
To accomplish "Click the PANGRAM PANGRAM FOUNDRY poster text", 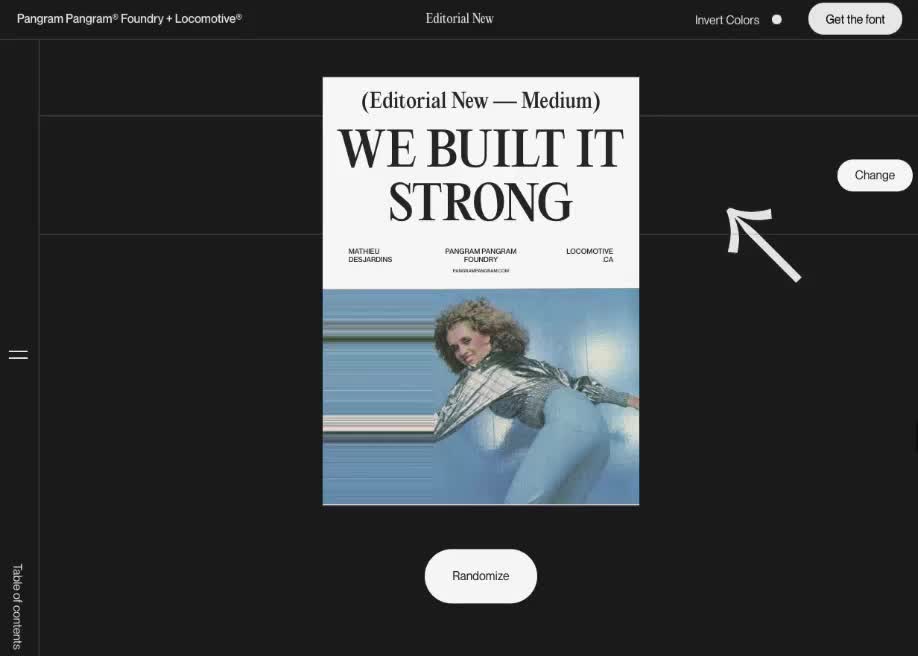I will 481,255.
